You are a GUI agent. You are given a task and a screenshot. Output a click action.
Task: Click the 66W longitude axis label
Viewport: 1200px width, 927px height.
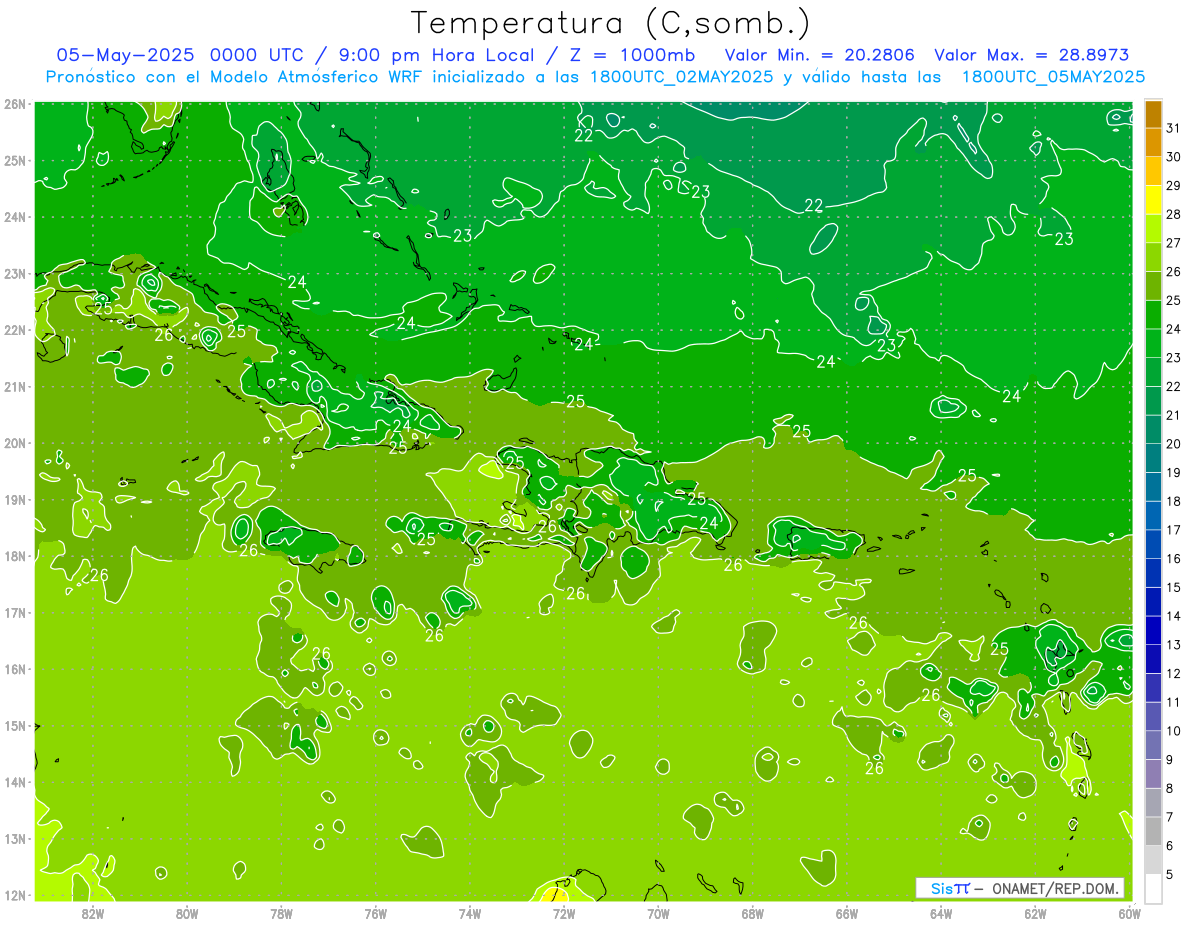tap(847, 913)
